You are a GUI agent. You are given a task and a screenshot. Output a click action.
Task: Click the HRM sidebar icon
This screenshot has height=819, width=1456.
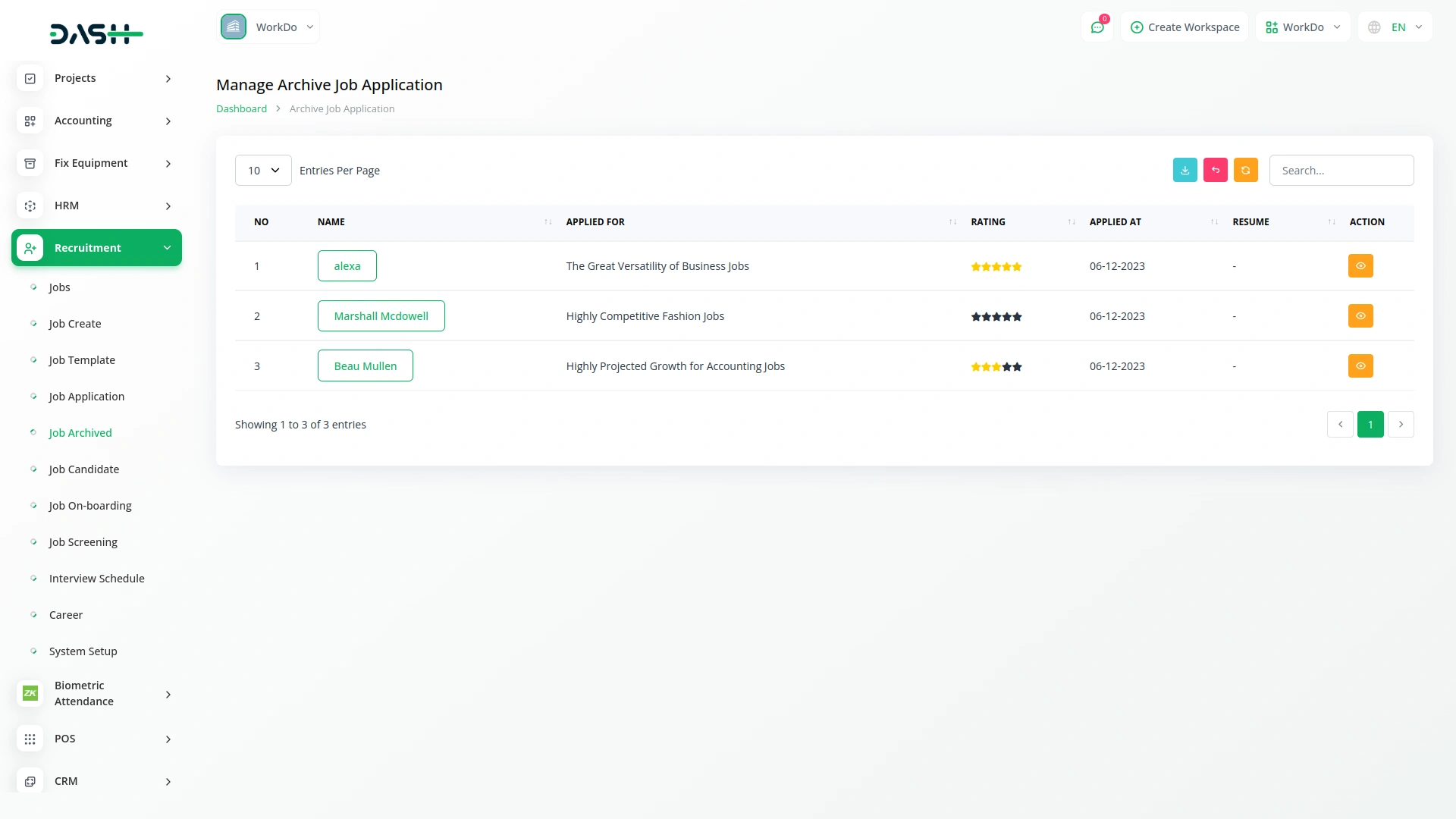tap(30, 206)
